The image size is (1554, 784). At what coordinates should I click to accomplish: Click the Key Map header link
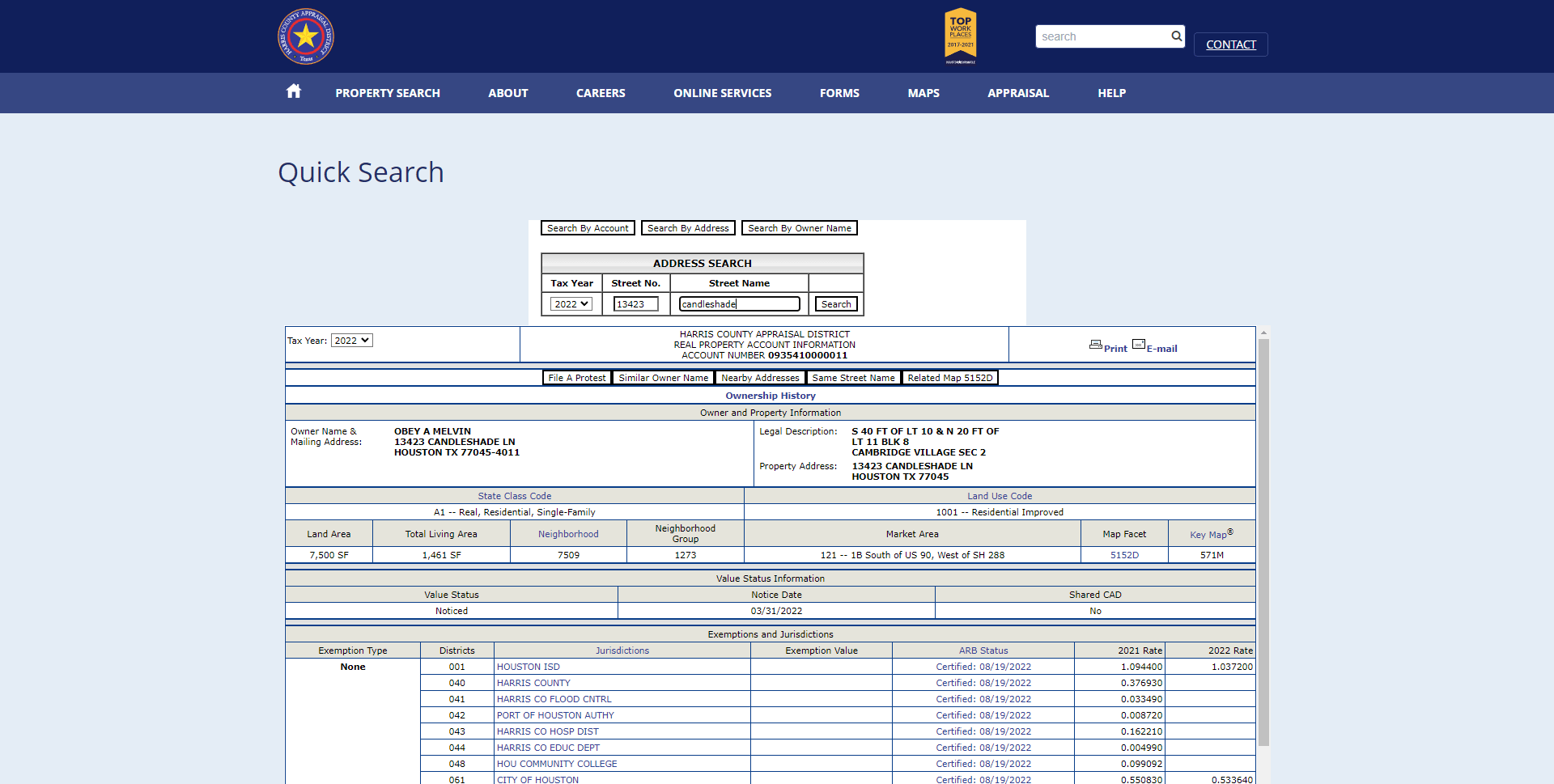pos(1208,535)
